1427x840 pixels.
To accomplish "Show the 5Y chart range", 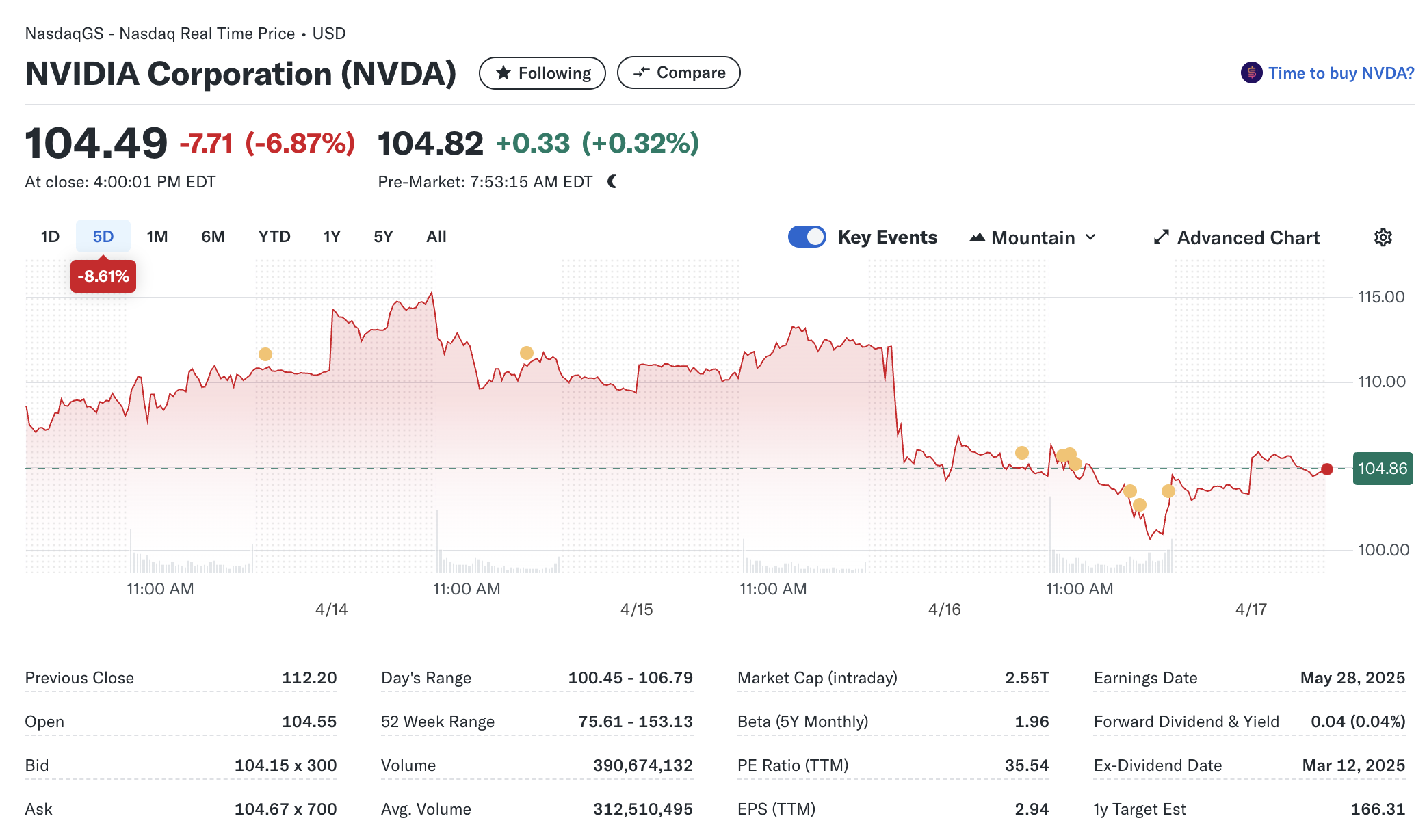I will click(x=383, y=237).
